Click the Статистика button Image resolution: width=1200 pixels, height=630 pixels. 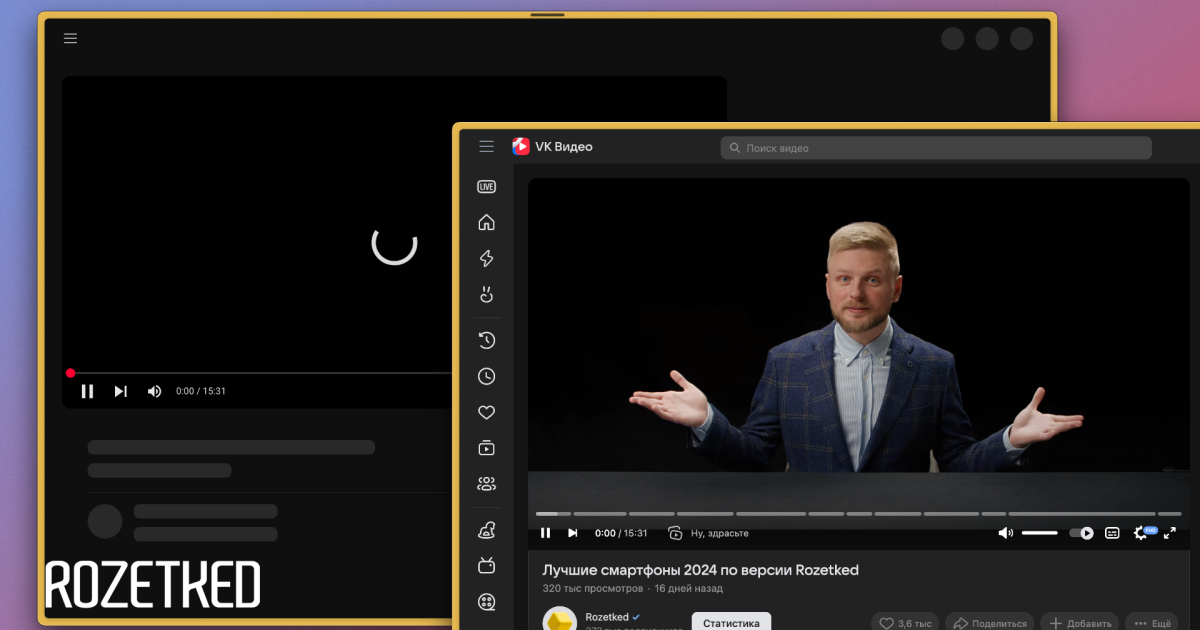730,622
